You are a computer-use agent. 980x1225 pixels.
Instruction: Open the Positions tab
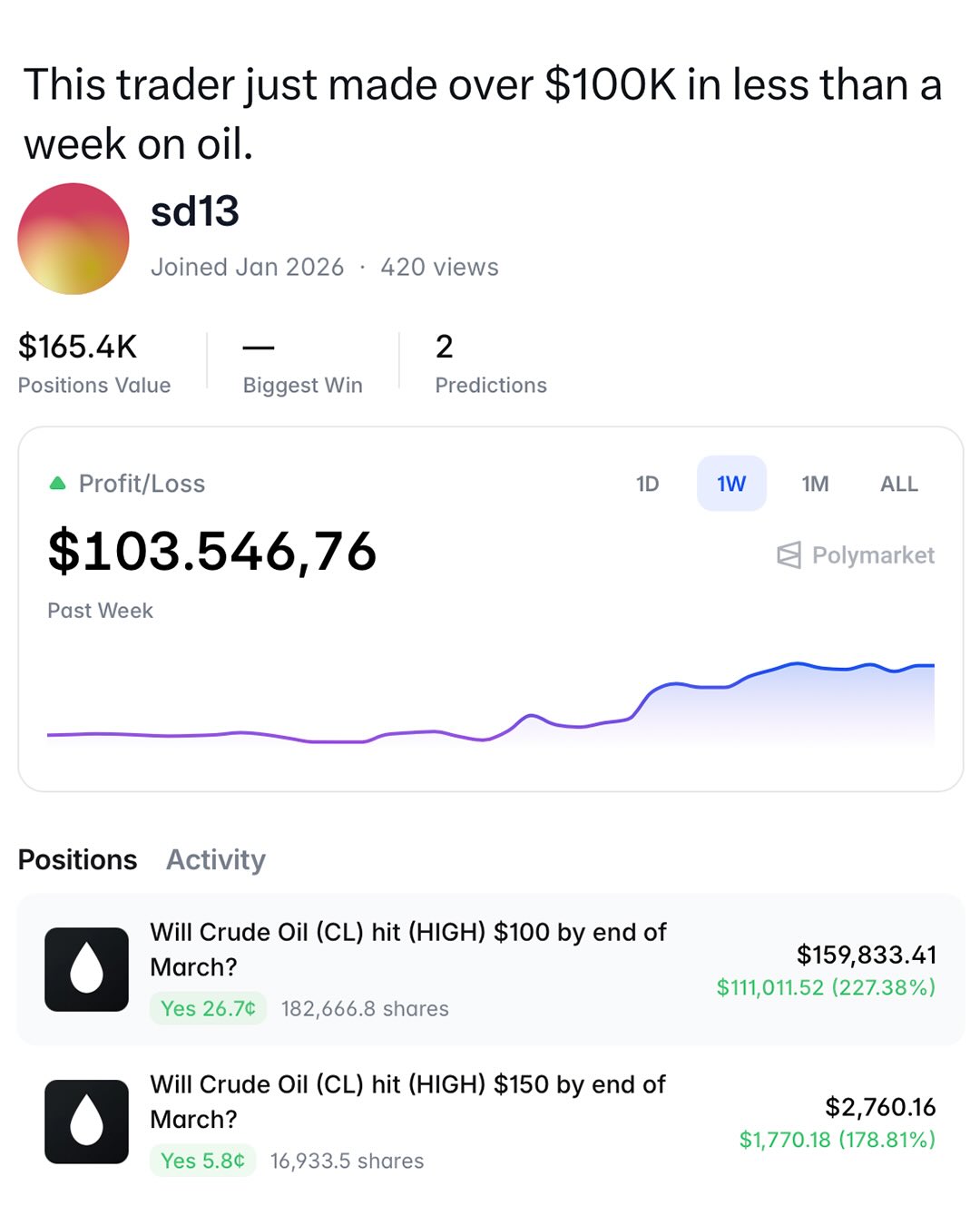78,859
